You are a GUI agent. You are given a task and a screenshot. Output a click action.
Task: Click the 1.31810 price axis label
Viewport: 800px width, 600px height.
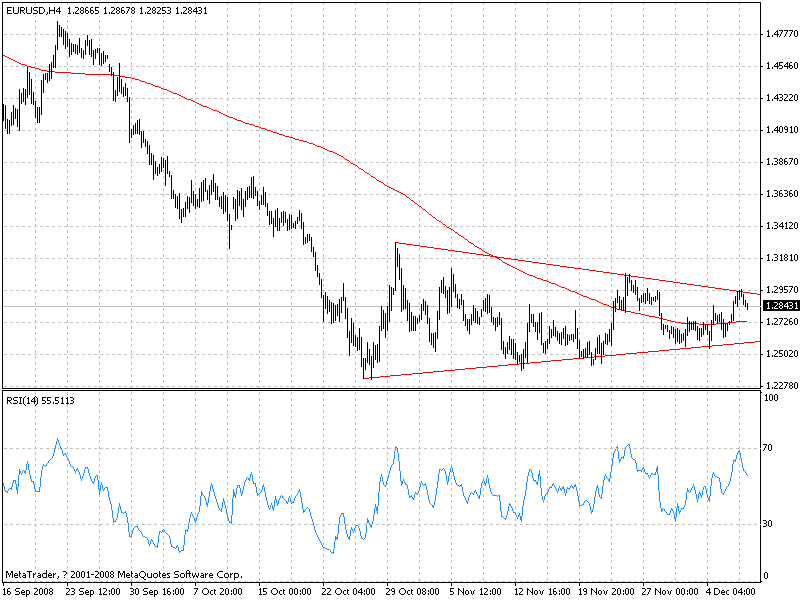(782, 258)
